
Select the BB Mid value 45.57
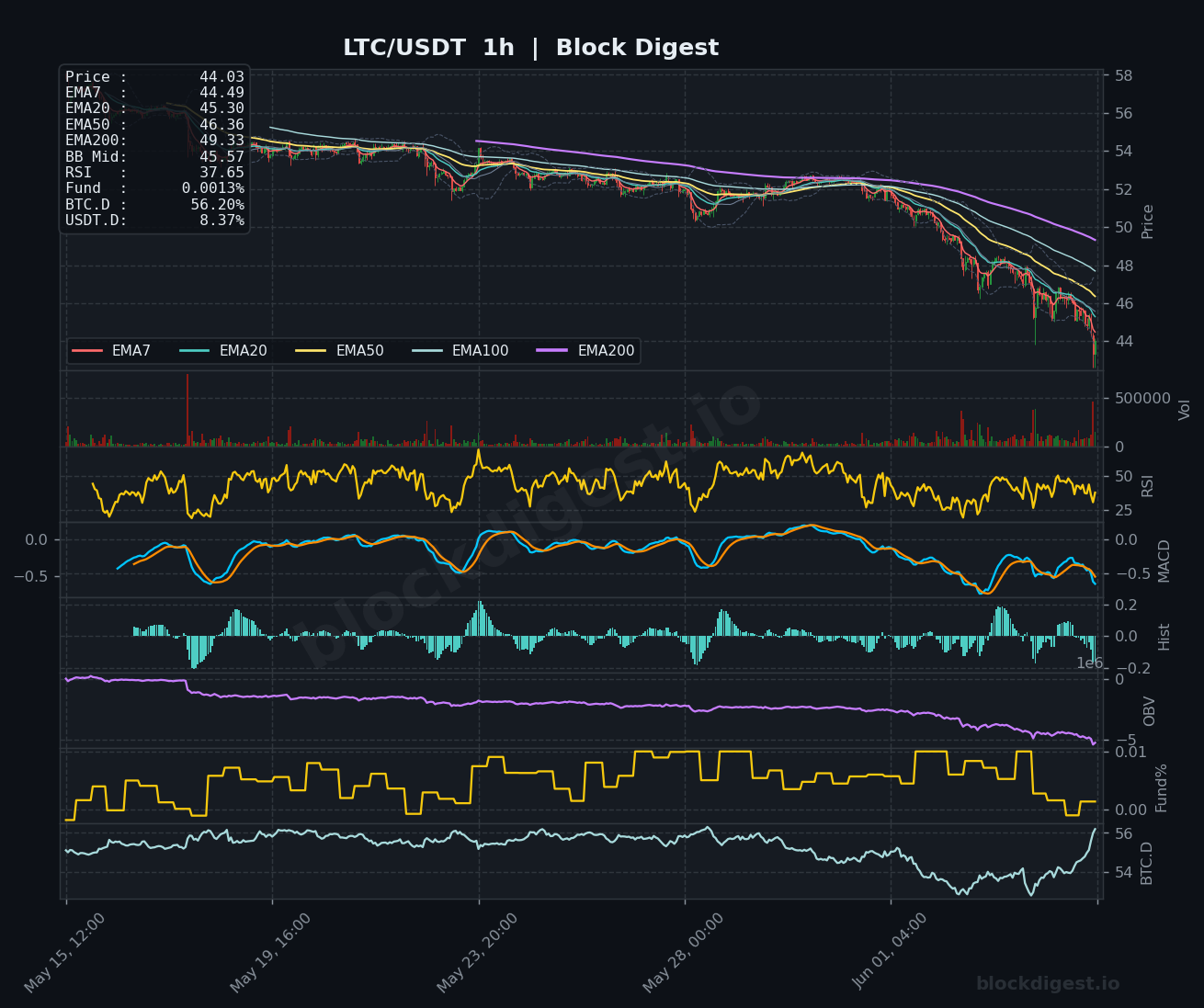[x=221, y=157]
